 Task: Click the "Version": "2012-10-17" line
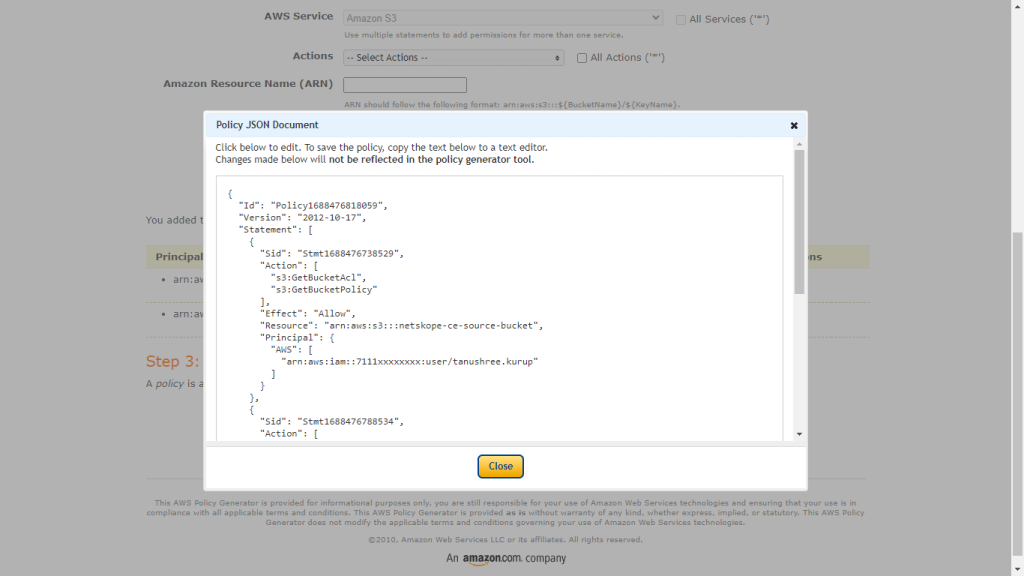click(x=302, y=217)
